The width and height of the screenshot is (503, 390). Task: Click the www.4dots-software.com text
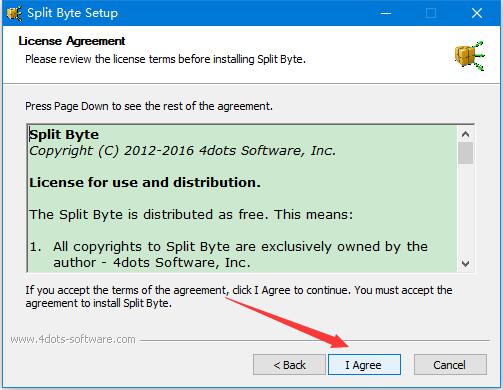coord(73,339)
